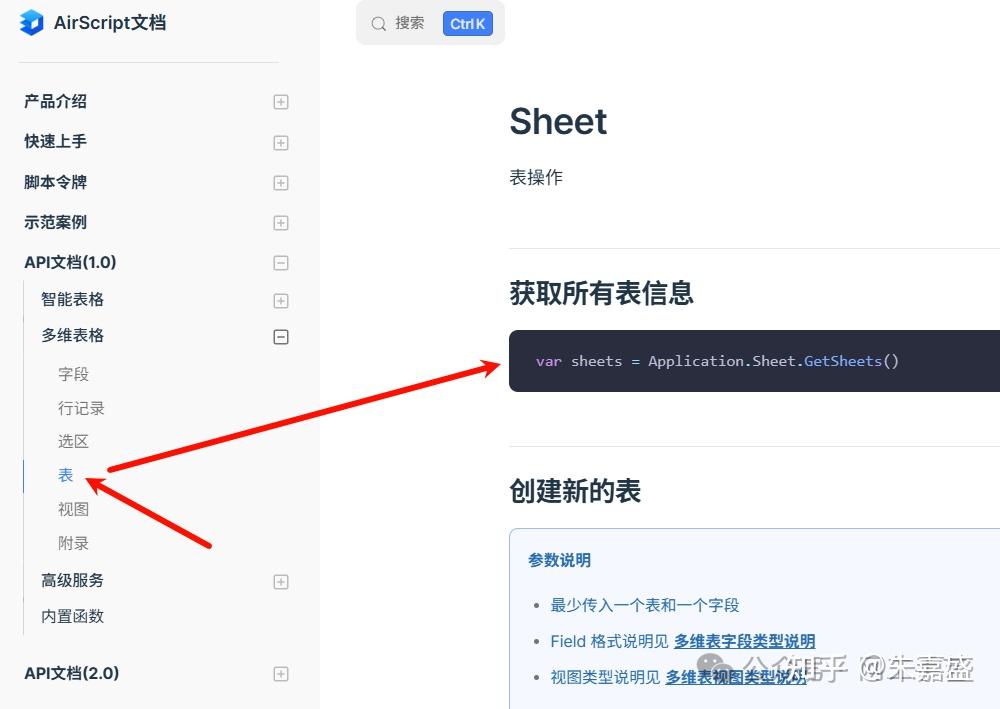1000x709 pixels.
Task: Click the Ctrl K shortcut badge
Action: pos(467,24)
